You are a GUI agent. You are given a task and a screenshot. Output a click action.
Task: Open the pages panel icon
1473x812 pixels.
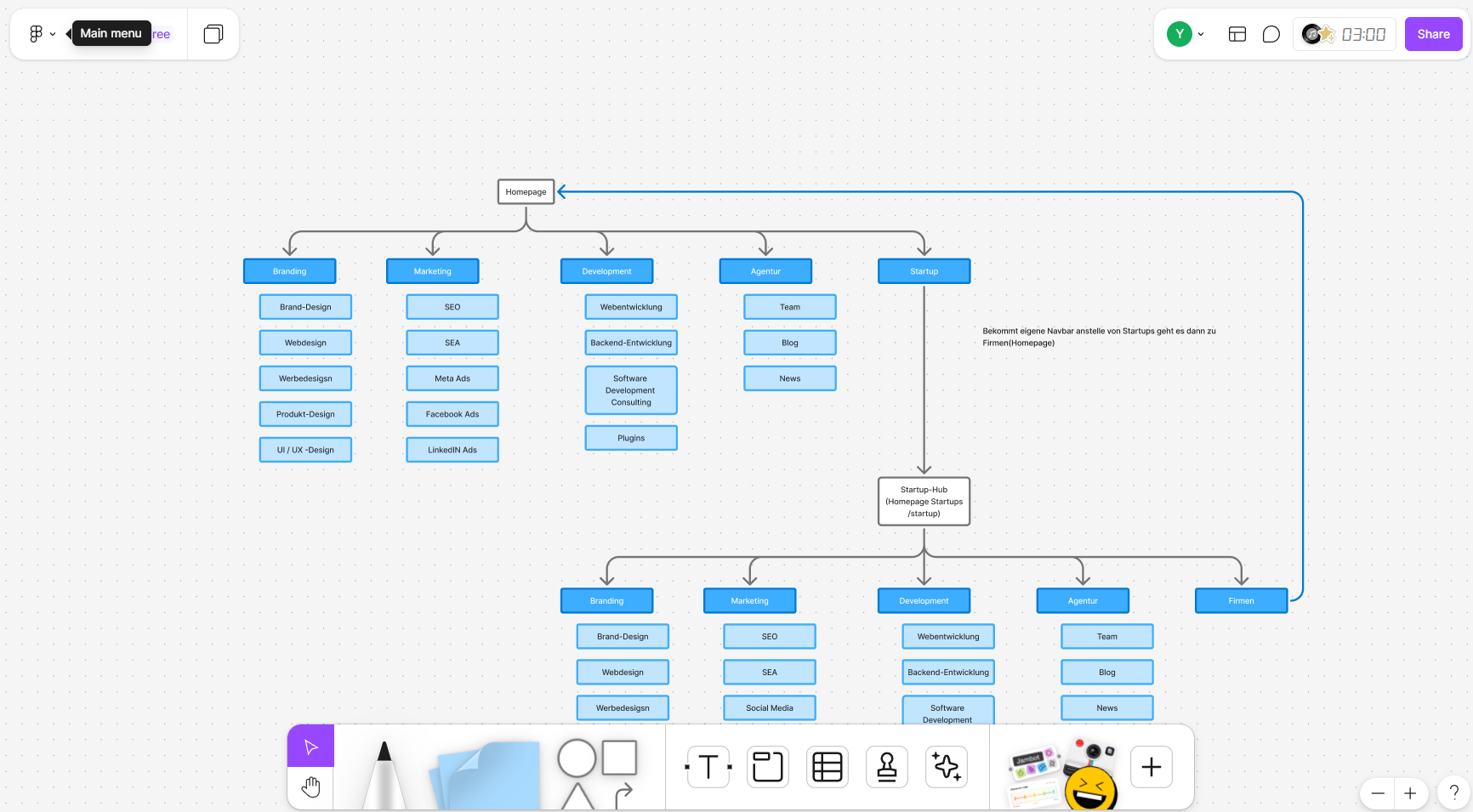click(x=213, y=34)
